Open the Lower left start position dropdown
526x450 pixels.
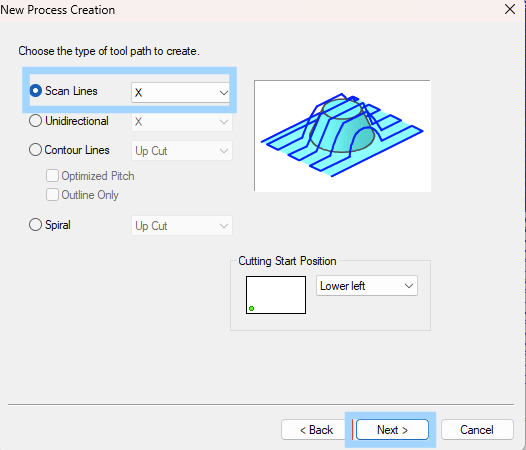pos(367,286)
